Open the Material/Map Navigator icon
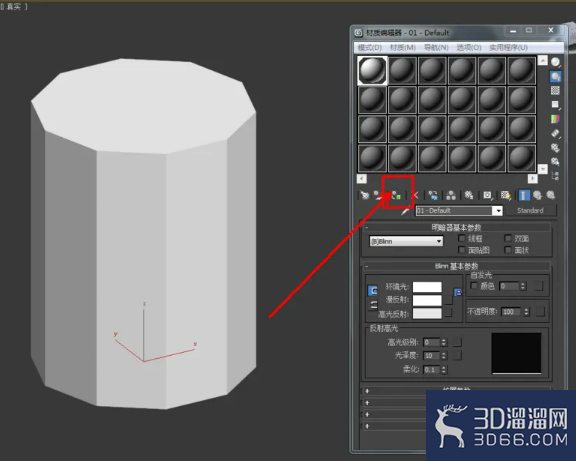Screen dimensions: 576x461 pyautogui.click(x=555, y=176)
